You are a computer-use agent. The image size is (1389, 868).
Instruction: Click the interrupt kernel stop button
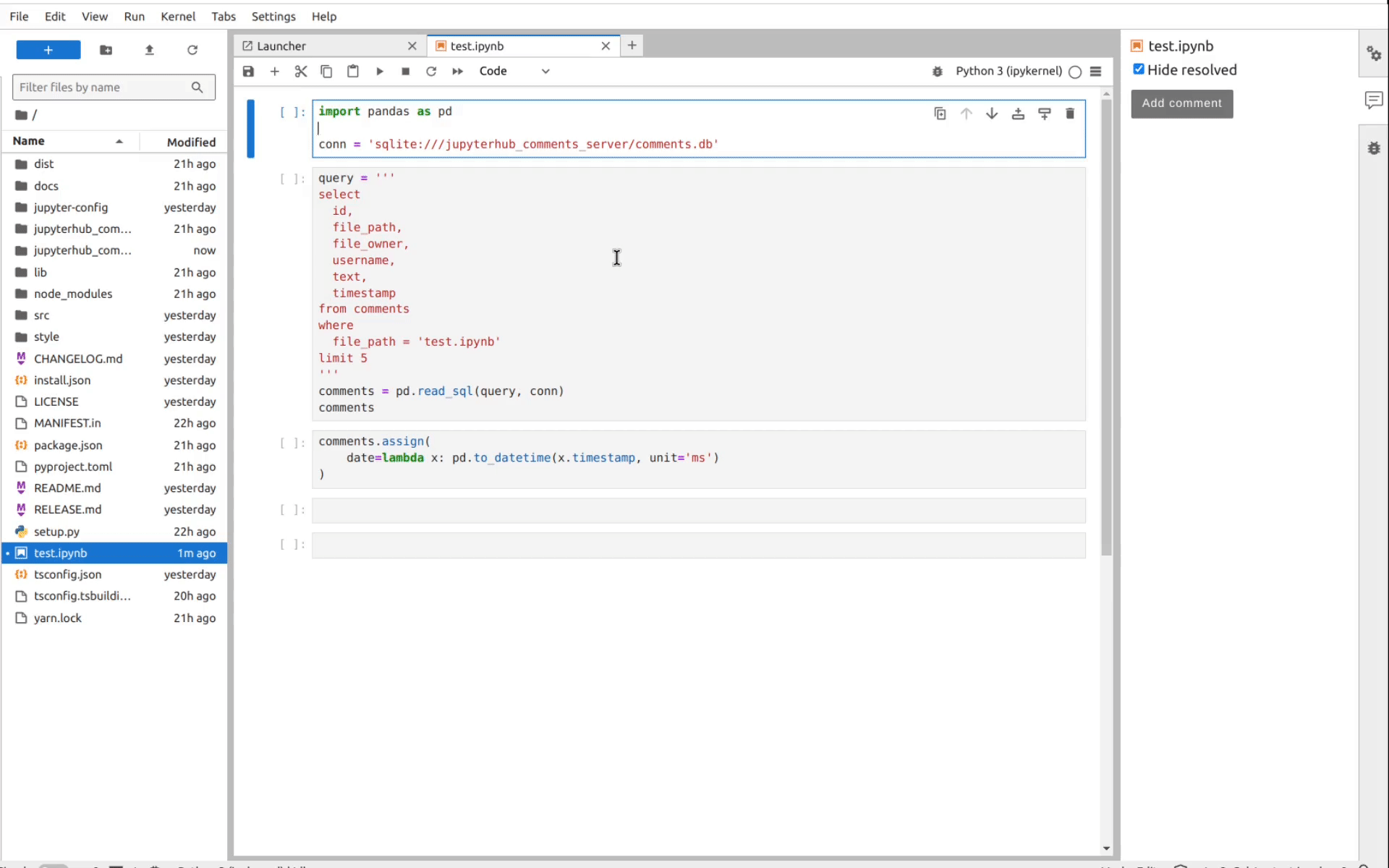point(405,71)
